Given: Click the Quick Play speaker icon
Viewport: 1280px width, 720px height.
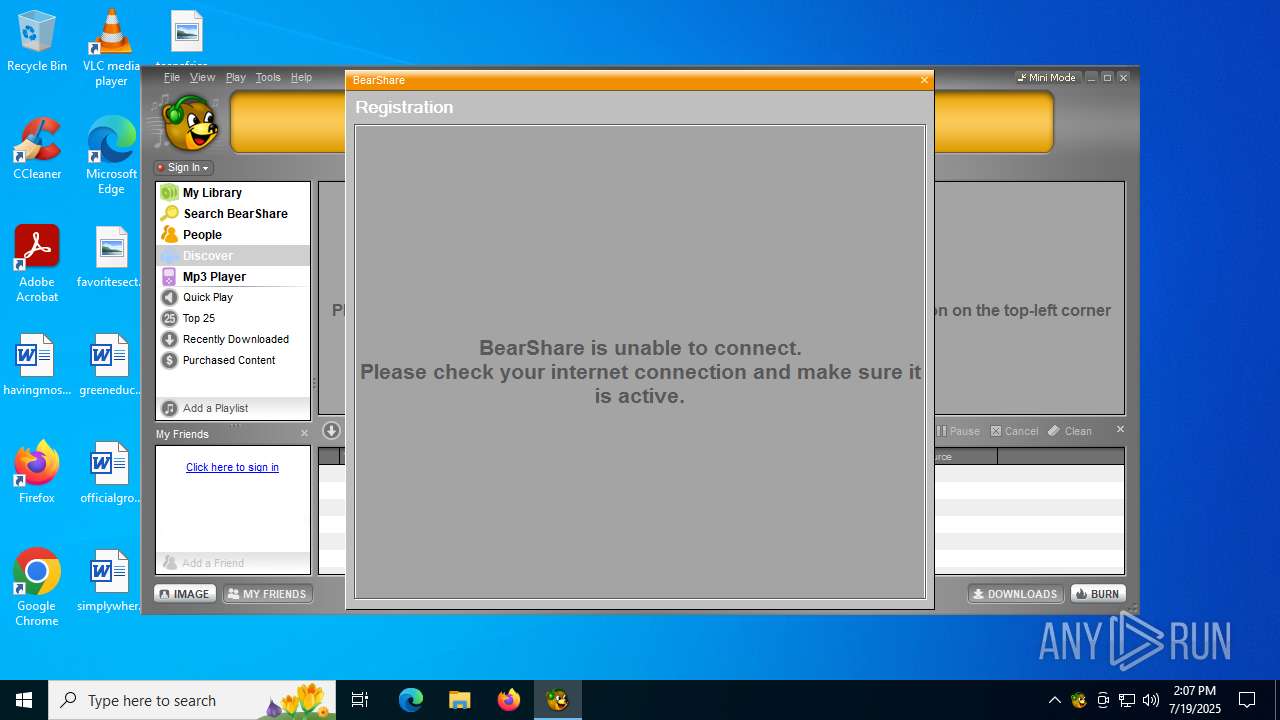Looking at the screenshot, I should click(x=169, y=297).
